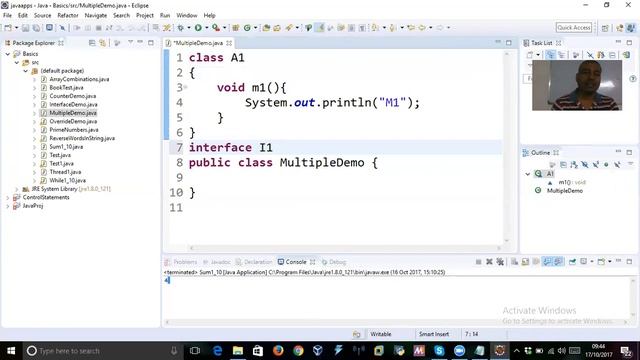
Task: Click the Save All toolbar icon
Action: pos(36,28)
